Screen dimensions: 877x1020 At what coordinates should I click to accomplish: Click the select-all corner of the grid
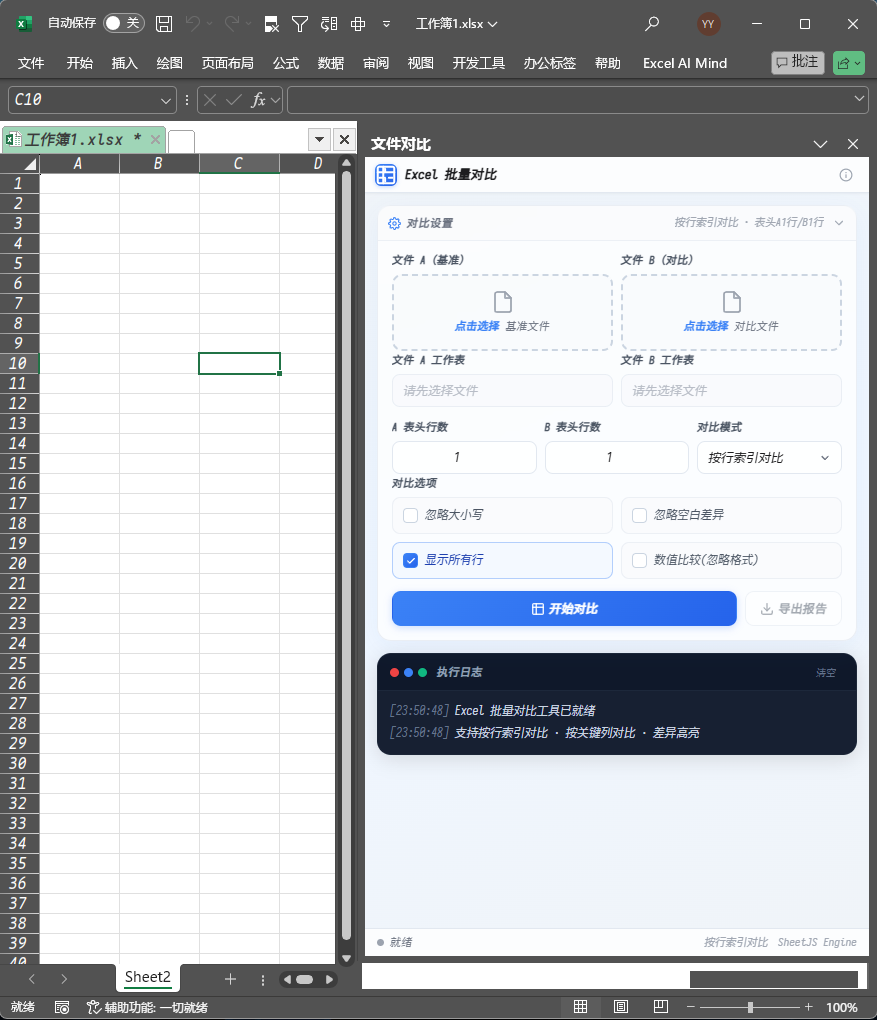(29, 164)
